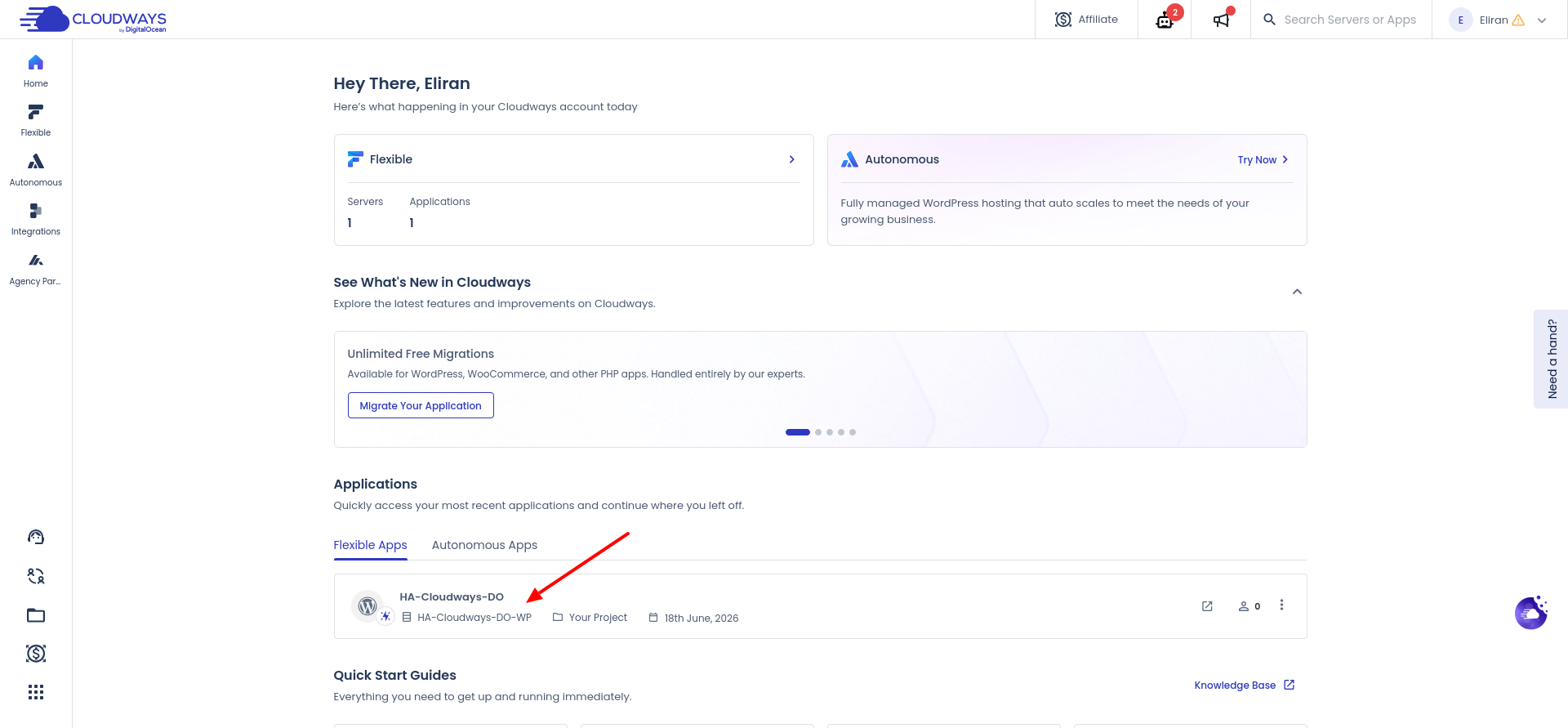This screenshot has width=1568, height=728.
Task: Open the announcements megaphone icon
Action: tap(1221, 20)
